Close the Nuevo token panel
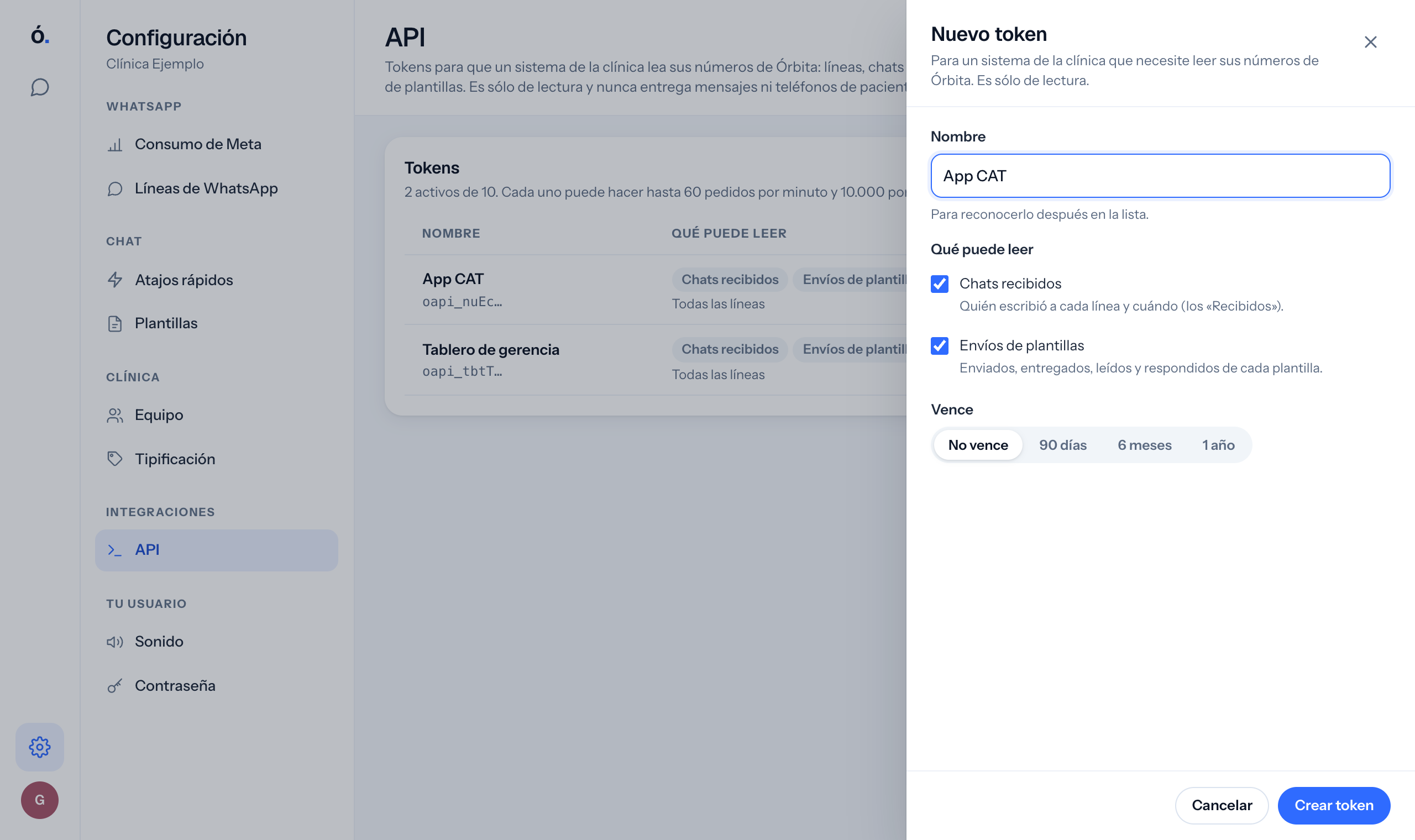1415x840 pixels. pos(1370,42)
